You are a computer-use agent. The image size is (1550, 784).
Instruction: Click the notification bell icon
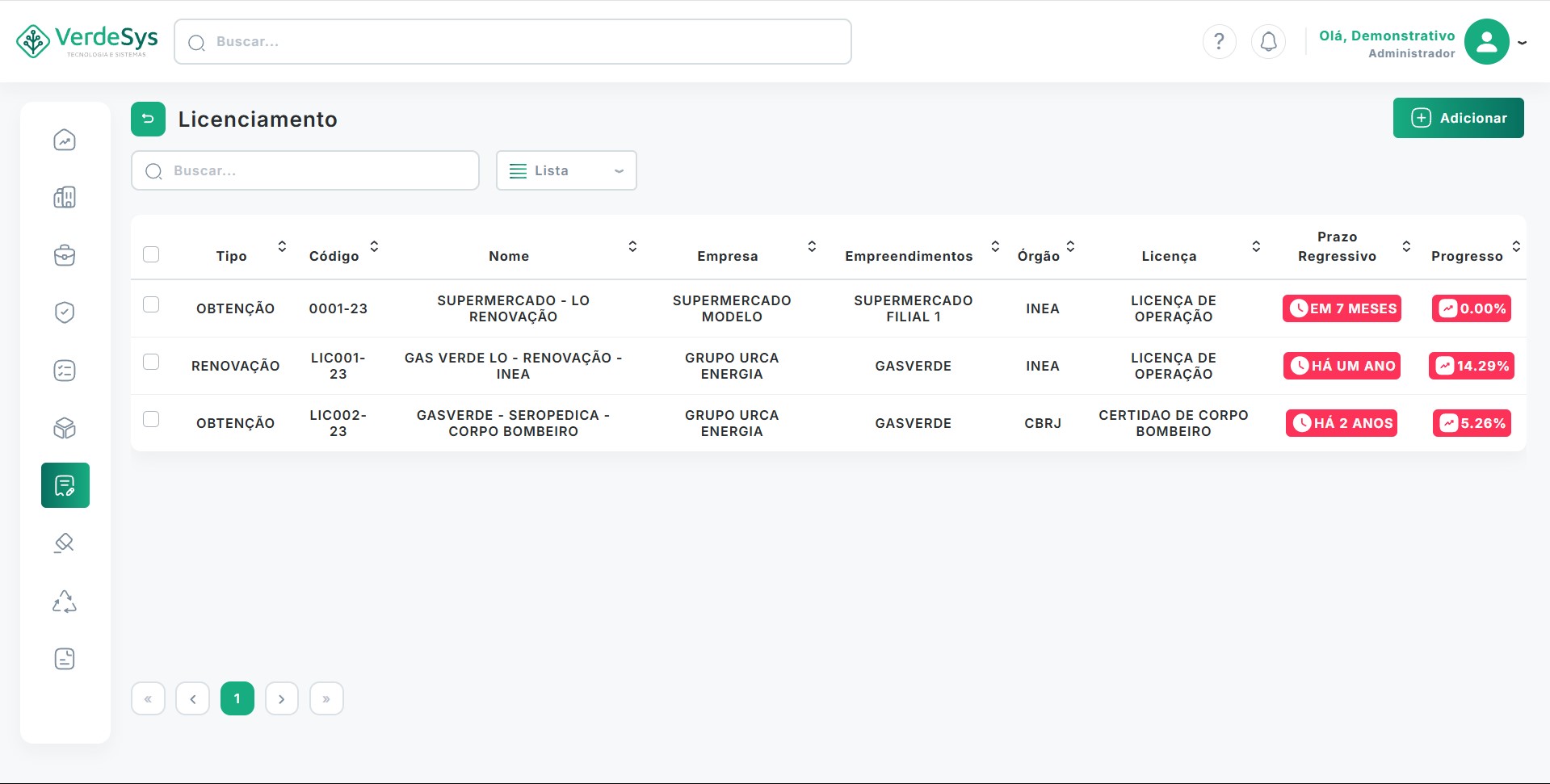(x=1268, y=41)
